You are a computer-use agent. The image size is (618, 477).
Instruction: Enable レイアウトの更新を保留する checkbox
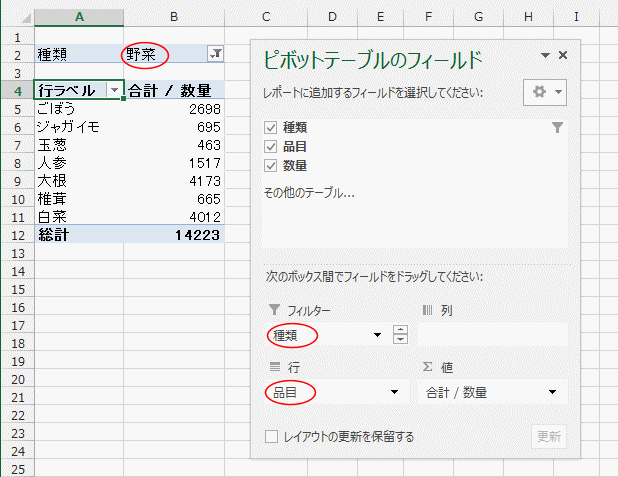271,436
